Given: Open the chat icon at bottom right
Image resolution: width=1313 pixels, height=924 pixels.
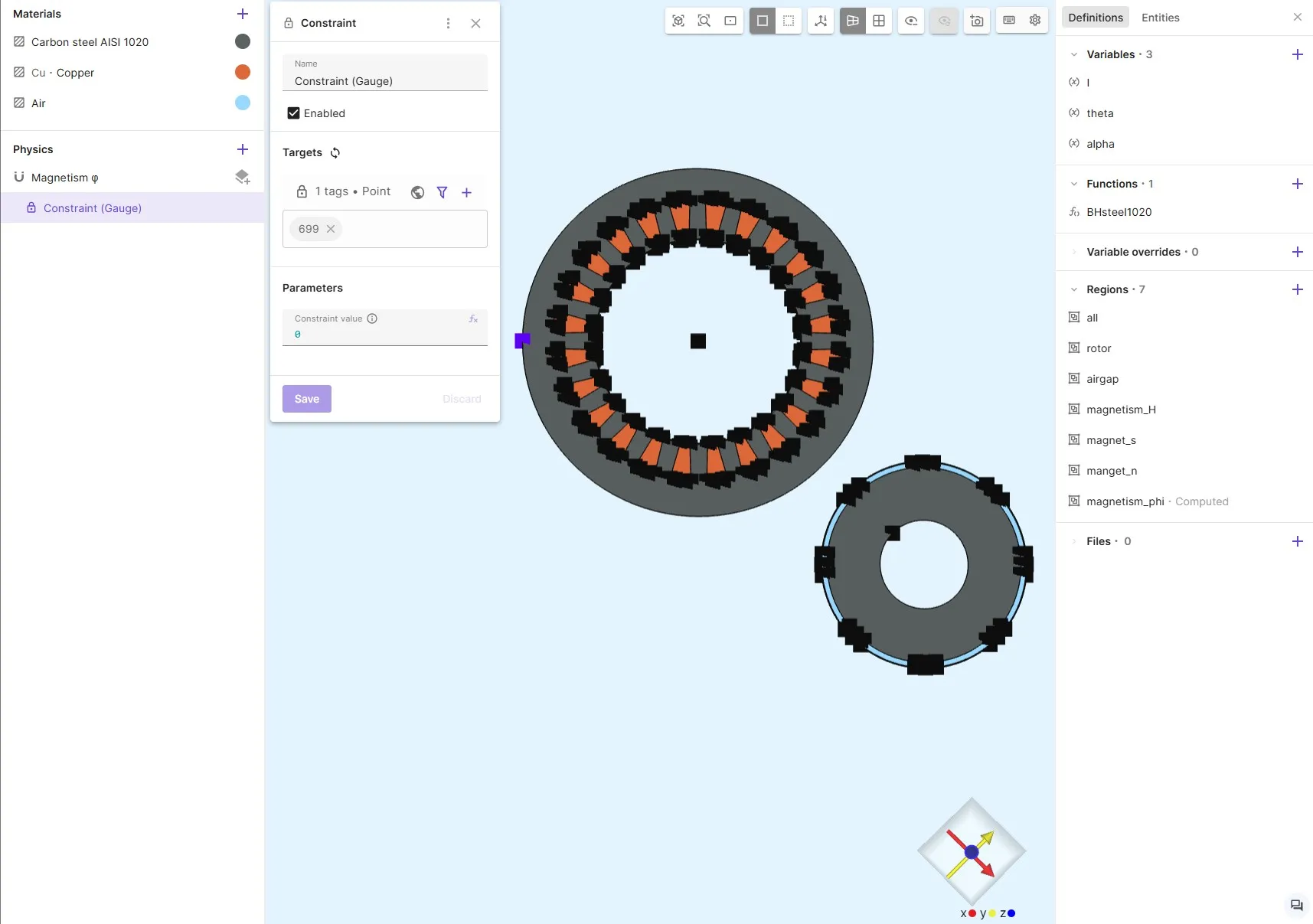Looking at the screenshot, I should click(x=1296, y=905).
